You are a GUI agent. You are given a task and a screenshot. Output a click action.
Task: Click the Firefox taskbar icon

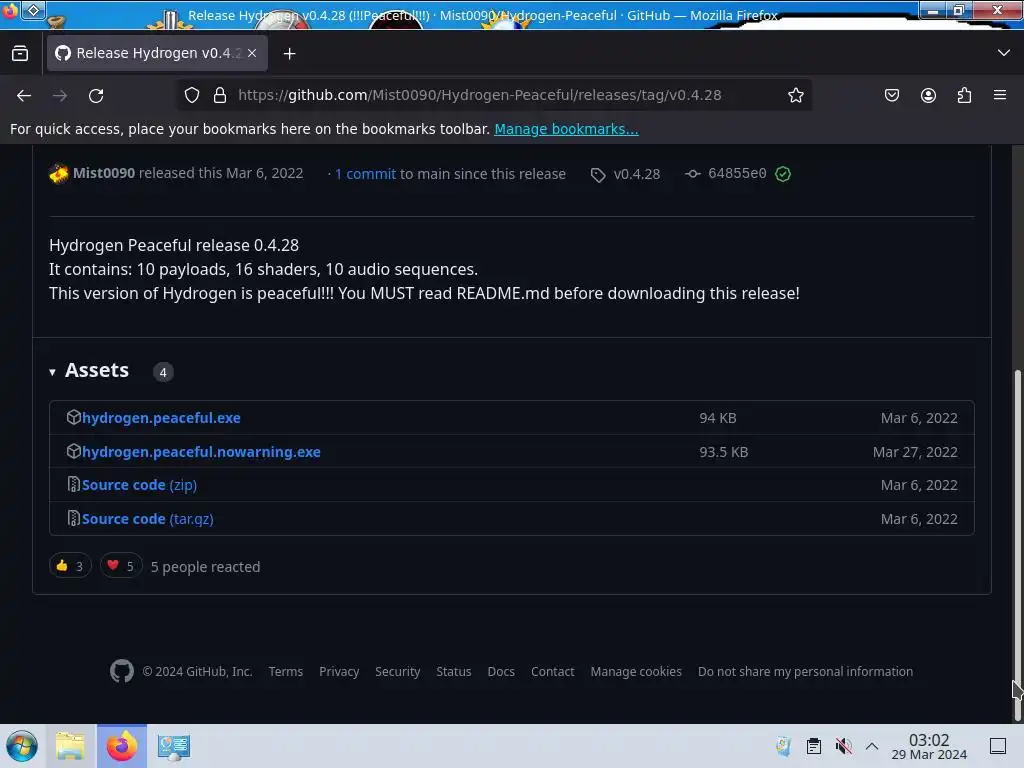122,746
